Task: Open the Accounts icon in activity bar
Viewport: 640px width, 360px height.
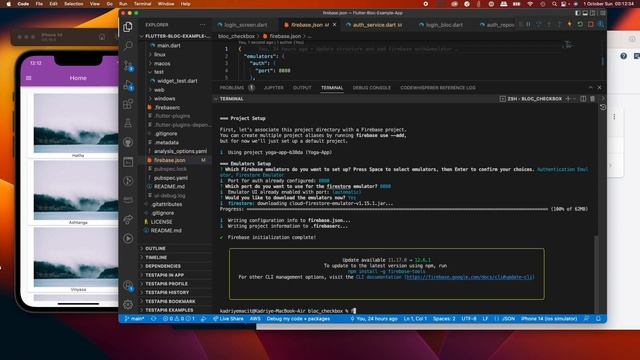Action: [x=128, y=285]
